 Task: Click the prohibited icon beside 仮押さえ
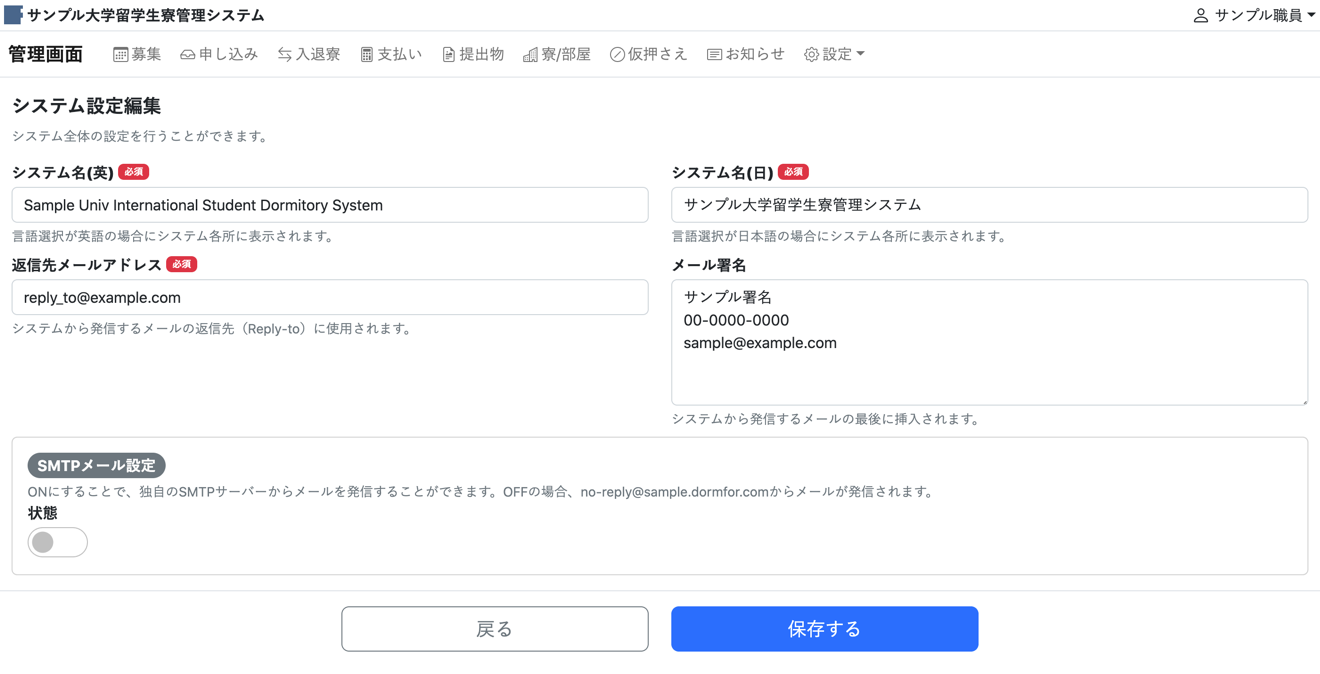617,55
